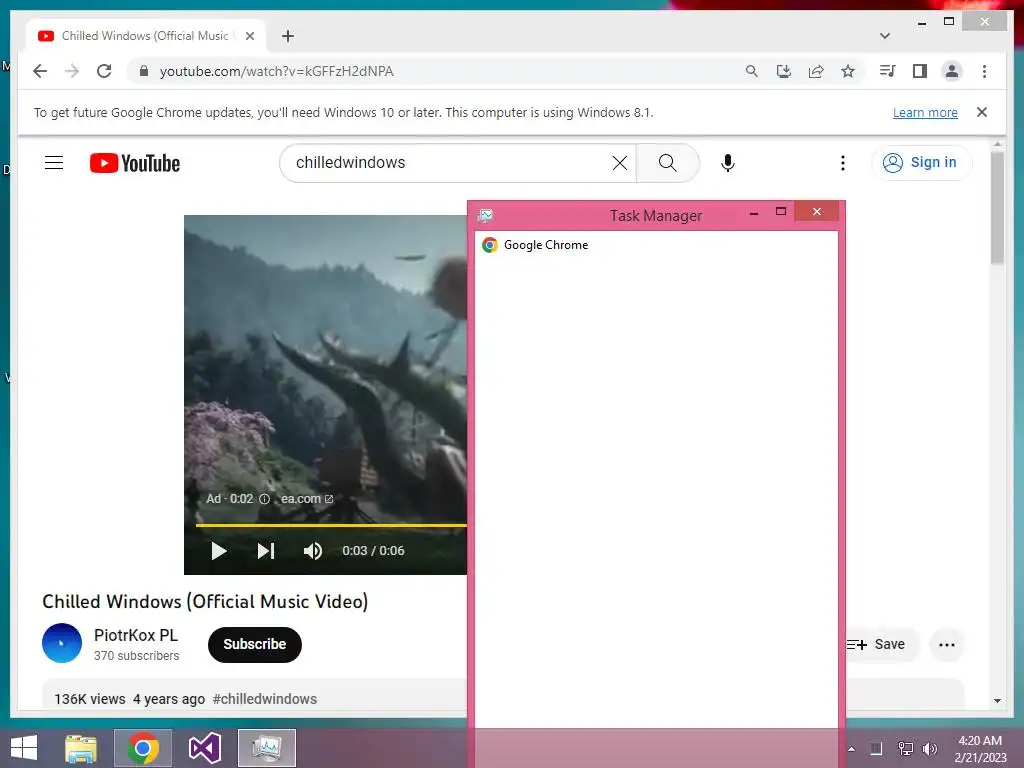Open a new tab with the plus button
Image resolution: width=1024 pixels, height=768 pixels.
(x=288, y=36)
